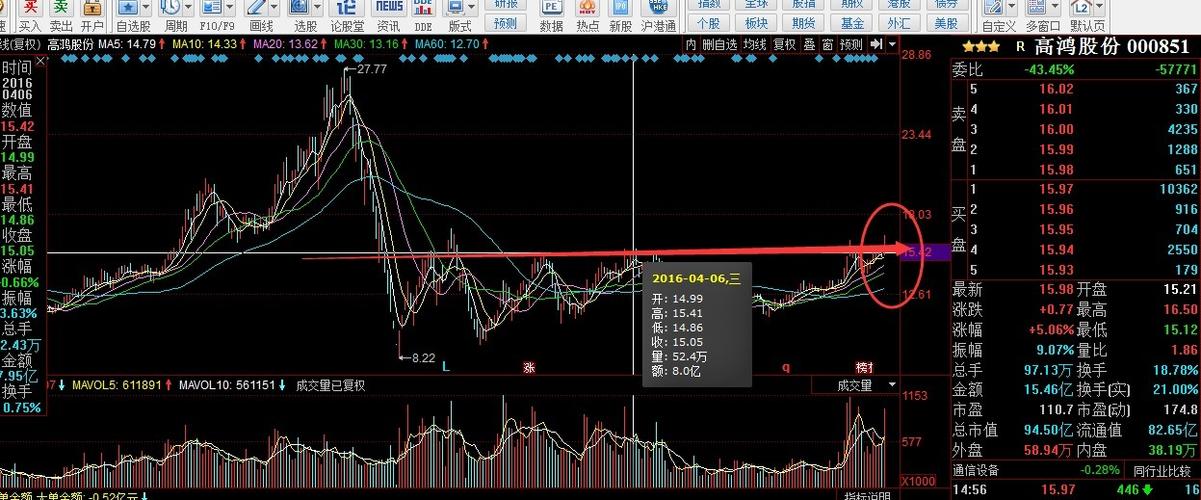
Task: Click the 同行业比较 link
Action: pos(1164,470)
